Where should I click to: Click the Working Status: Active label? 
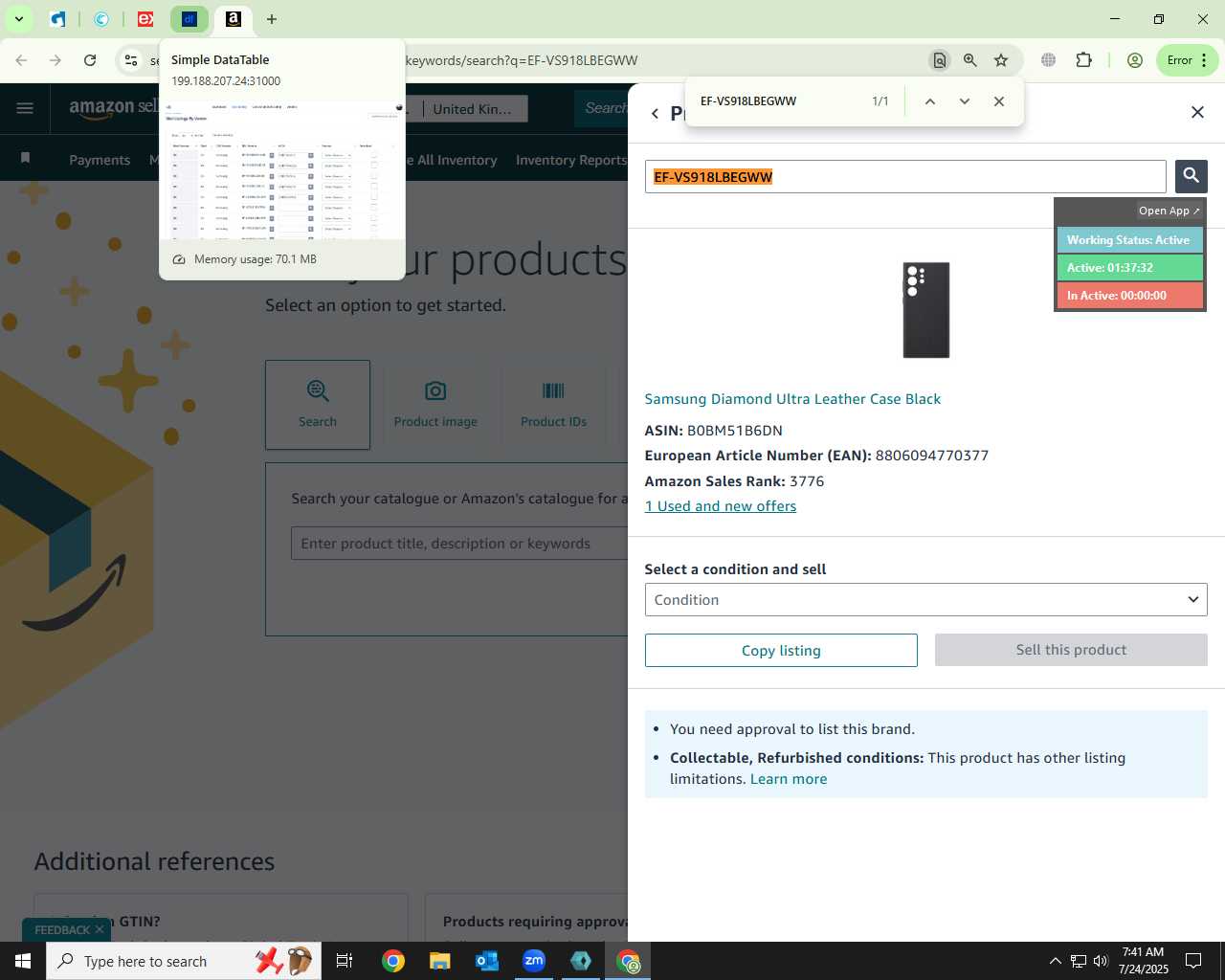pyautogui.click(x=1129, y=240)
